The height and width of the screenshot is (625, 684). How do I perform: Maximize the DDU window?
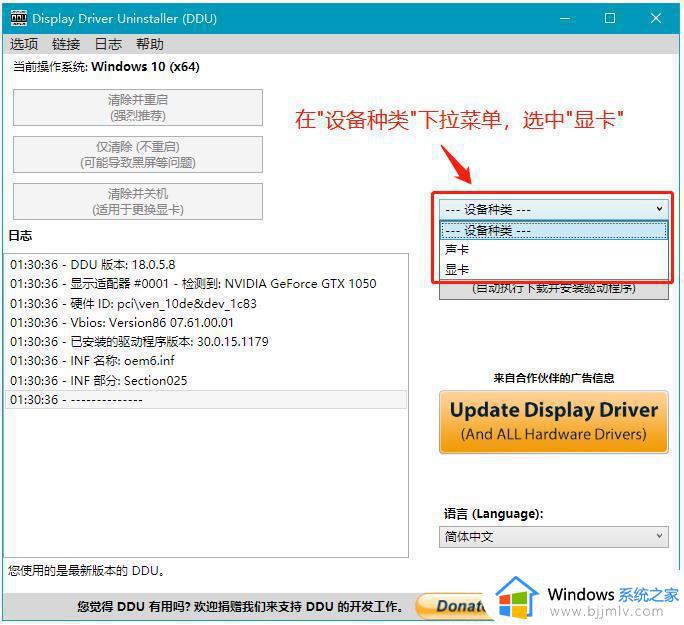point(610,18)
